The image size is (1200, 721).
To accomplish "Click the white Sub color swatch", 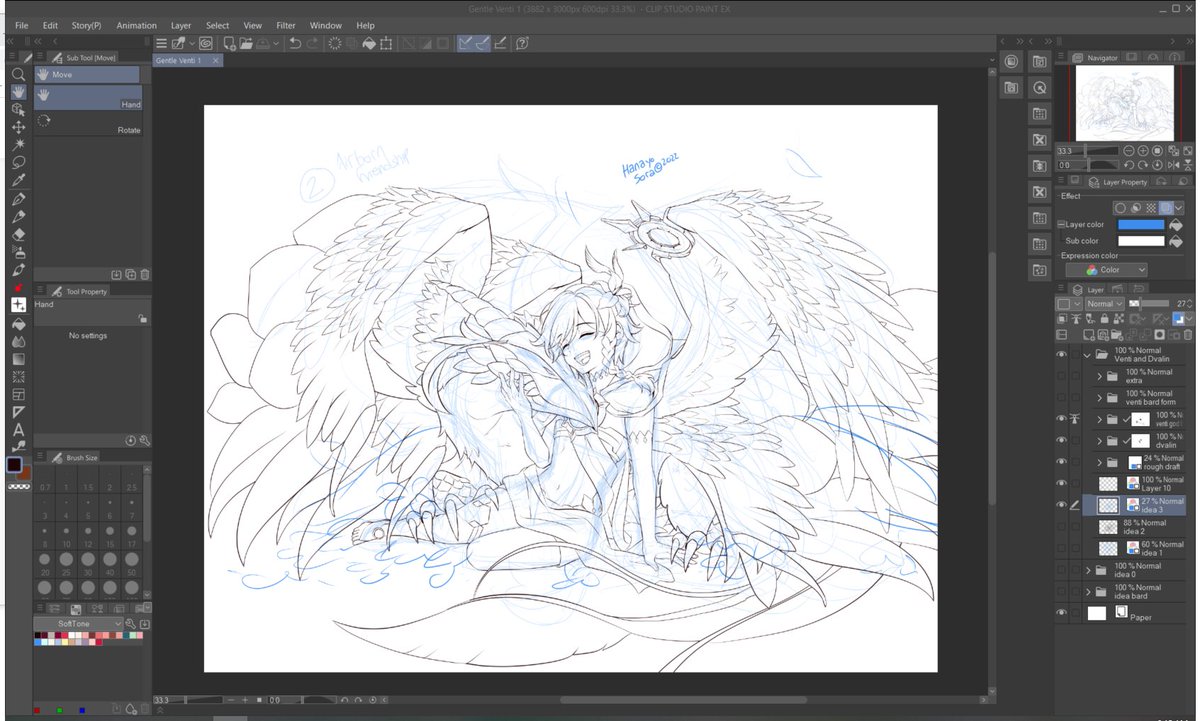I will [x=1140, y=241].
